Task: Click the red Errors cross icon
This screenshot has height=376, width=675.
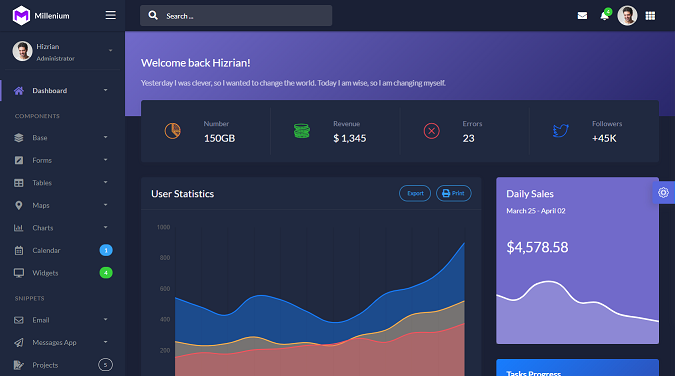Action: tap(431, 131)
